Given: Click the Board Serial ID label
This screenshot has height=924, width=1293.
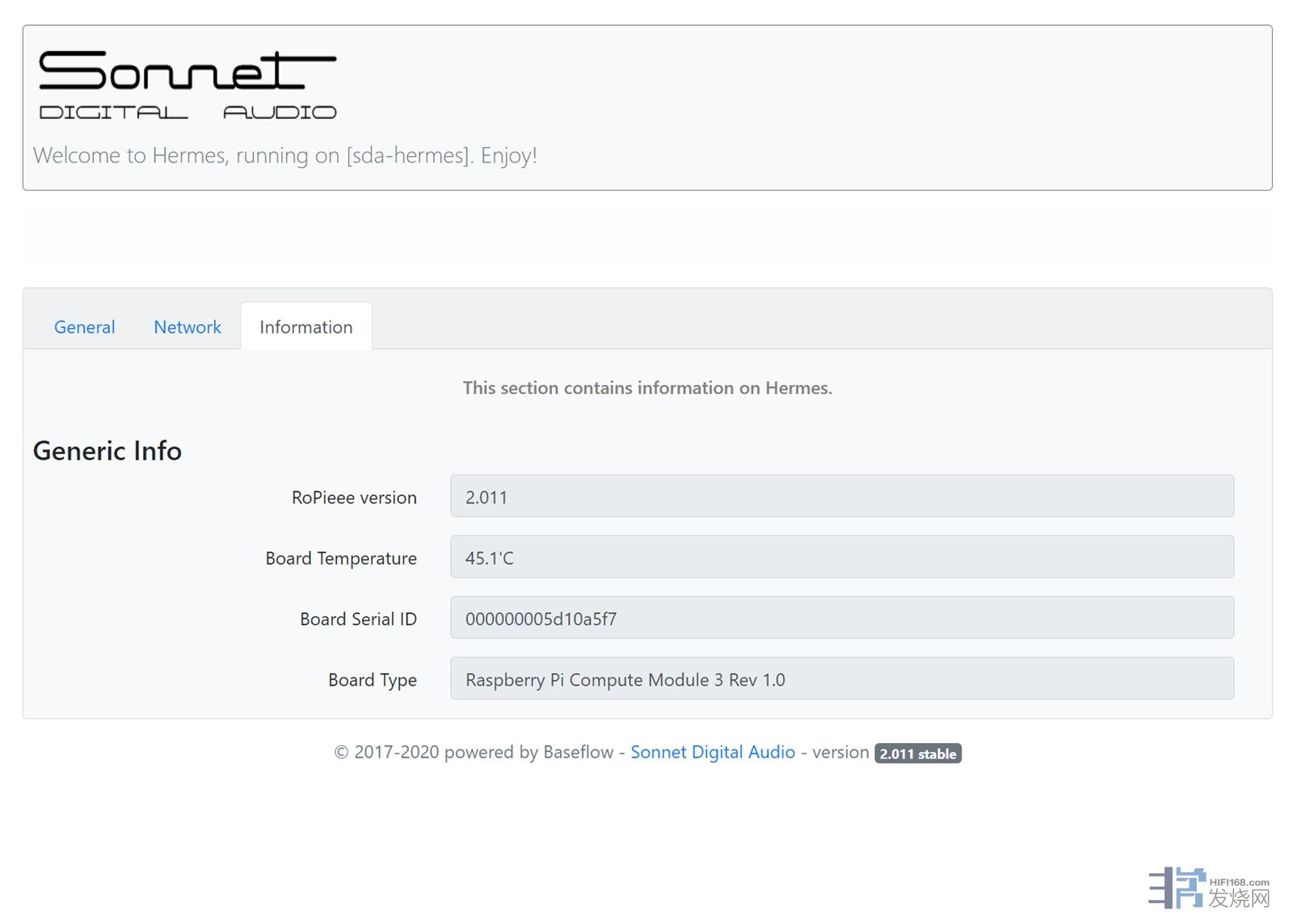Looking at the screenshot, I should pos(358,619).
